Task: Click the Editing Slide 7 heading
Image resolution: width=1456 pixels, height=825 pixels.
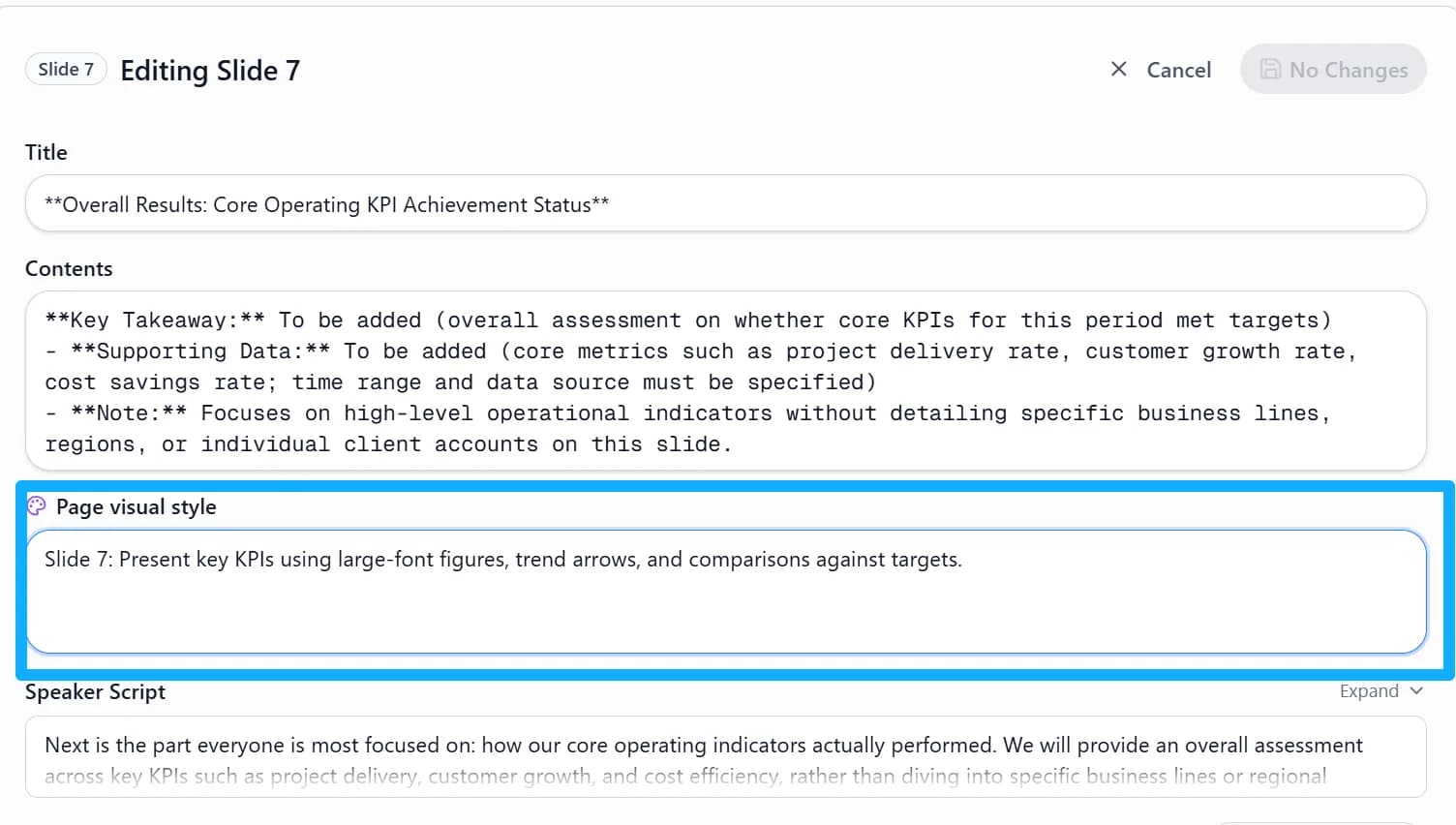Action: pos(210,71)
